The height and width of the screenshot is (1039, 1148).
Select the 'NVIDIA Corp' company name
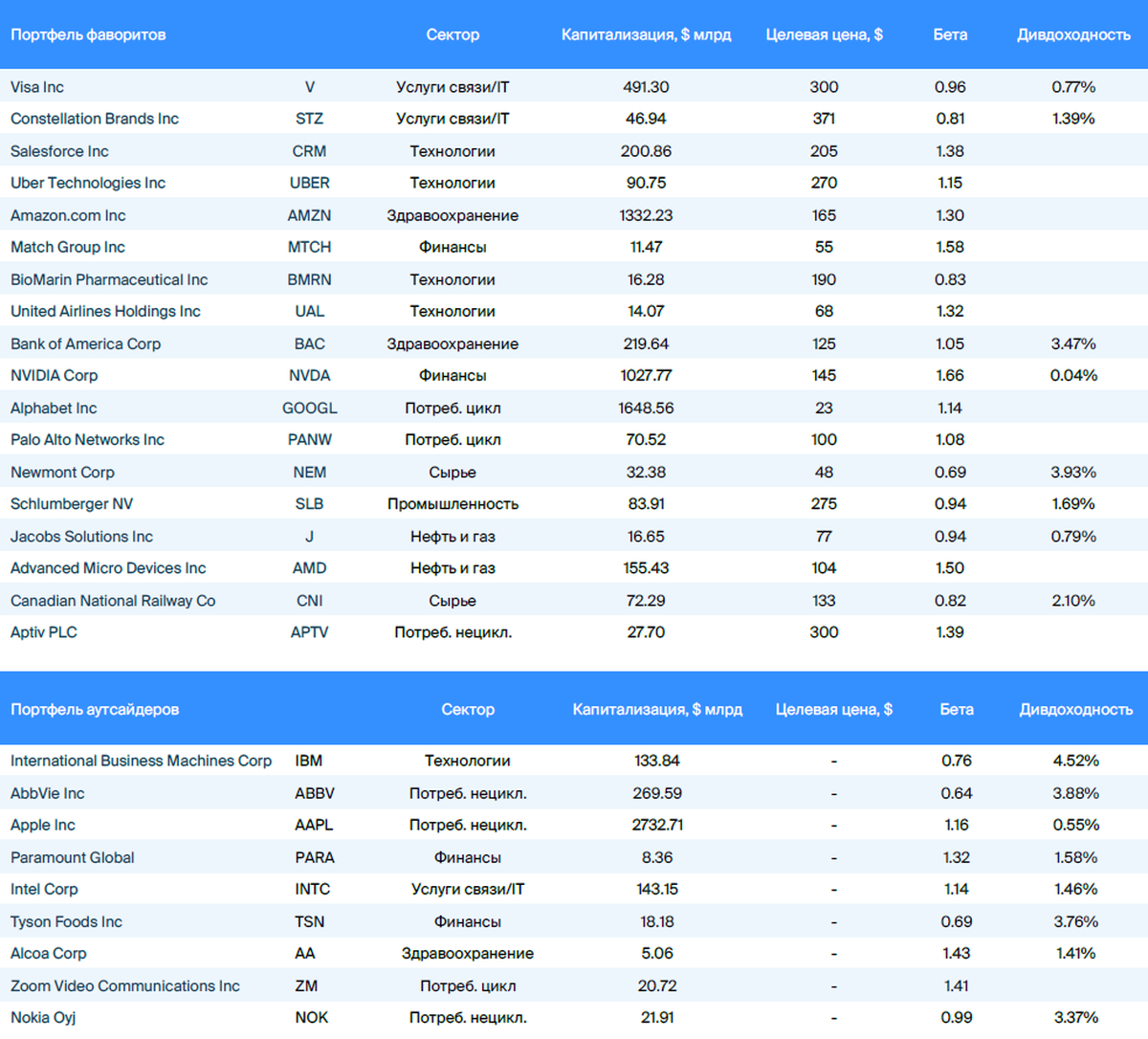pyautogui.click(x=54, y=375)
